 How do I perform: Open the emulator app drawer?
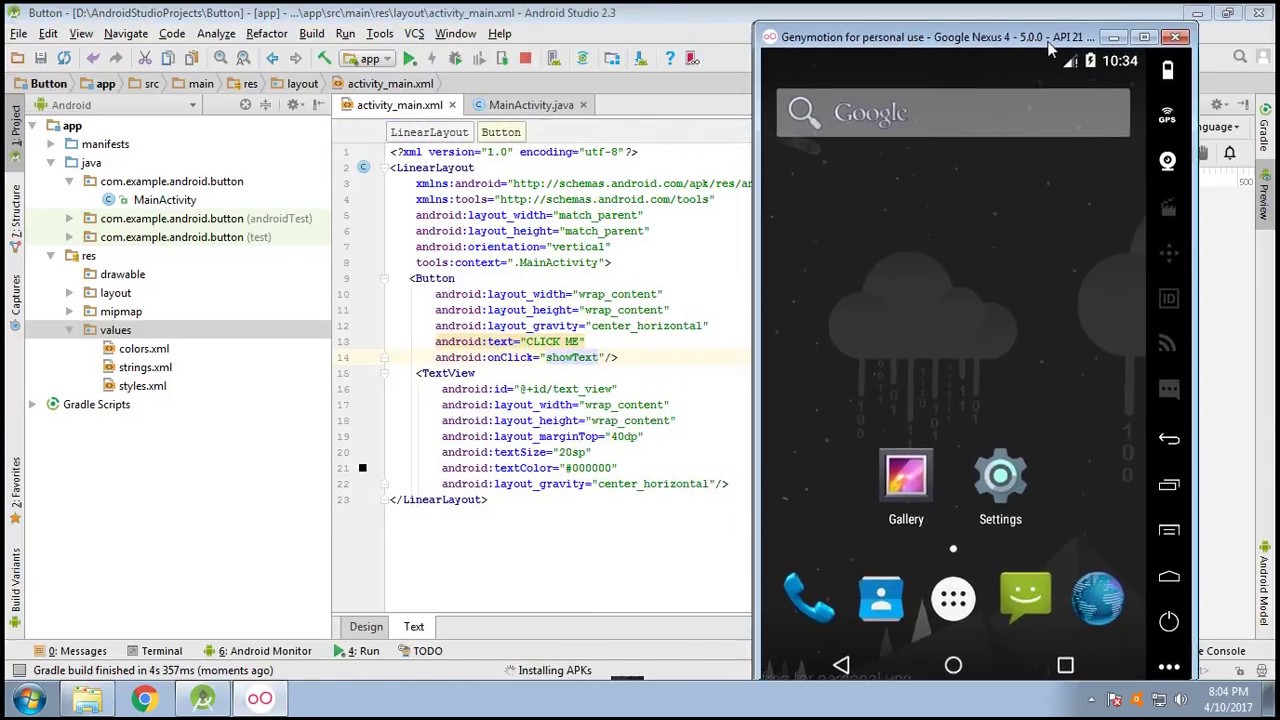tap(953, 599)
